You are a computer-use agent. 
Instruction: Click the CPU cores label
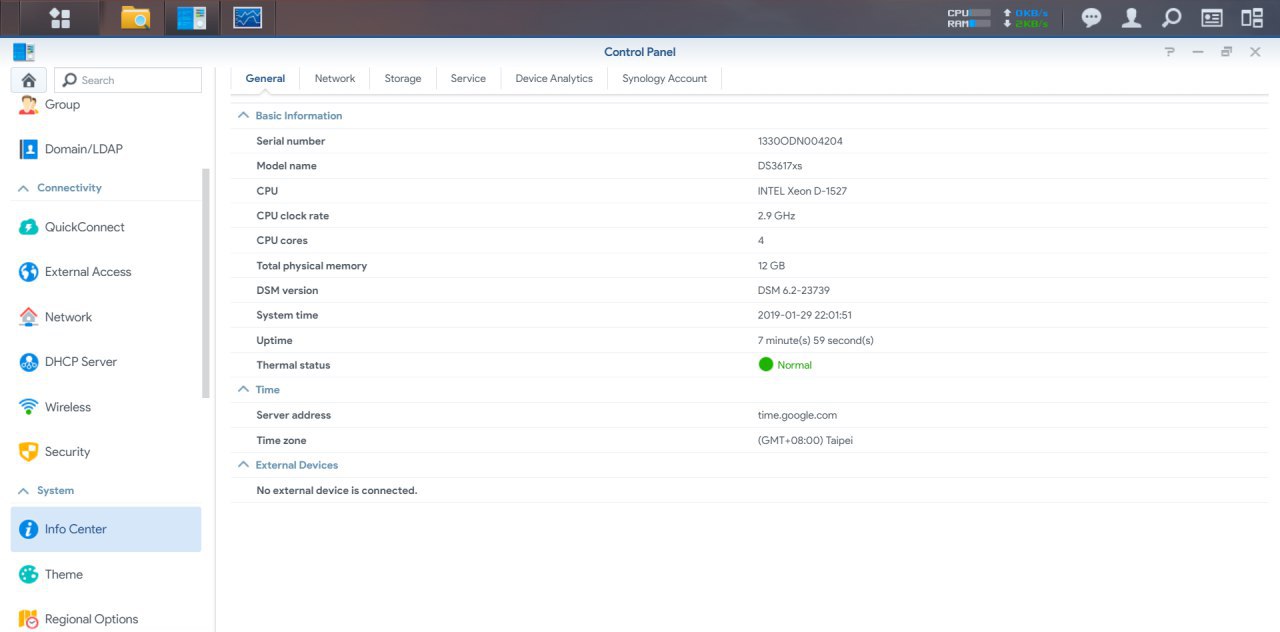(282, 241)
